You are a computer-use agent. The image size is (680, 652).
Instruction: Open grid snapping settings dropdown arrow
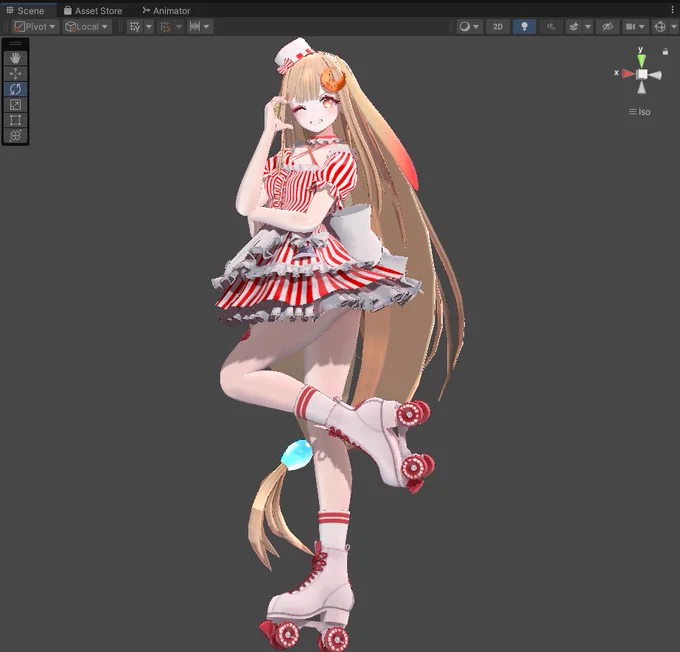point(179,27)
